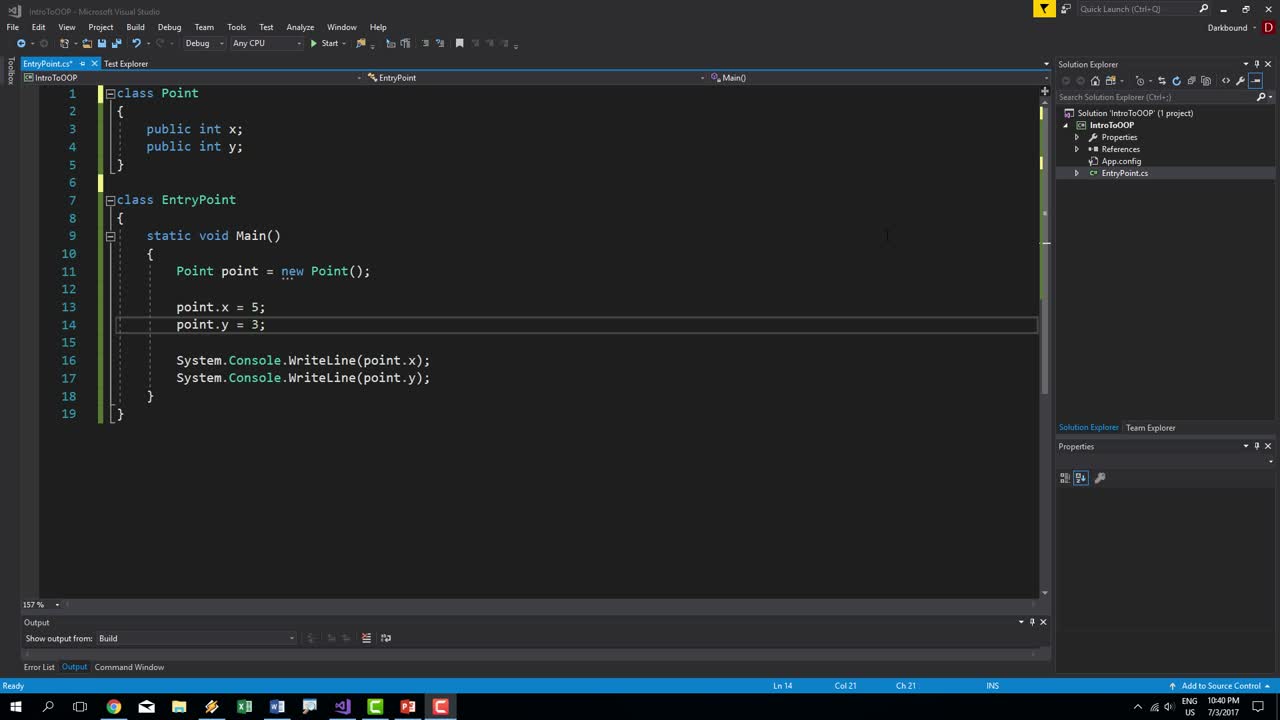Expand the Properties node in Solution Explorer
This screenshot has height=720, width=1280.
(x=1077, y=137)
